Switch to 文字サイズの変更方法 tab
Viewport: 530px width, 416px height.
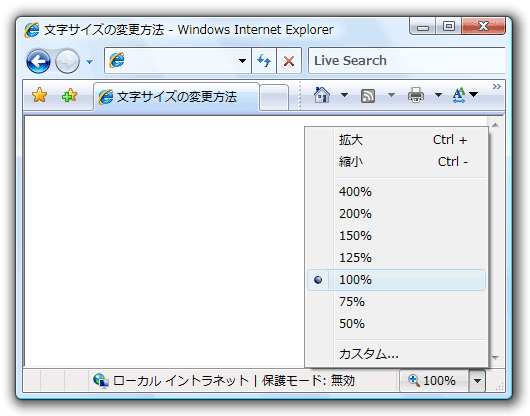tap(176, 97)
